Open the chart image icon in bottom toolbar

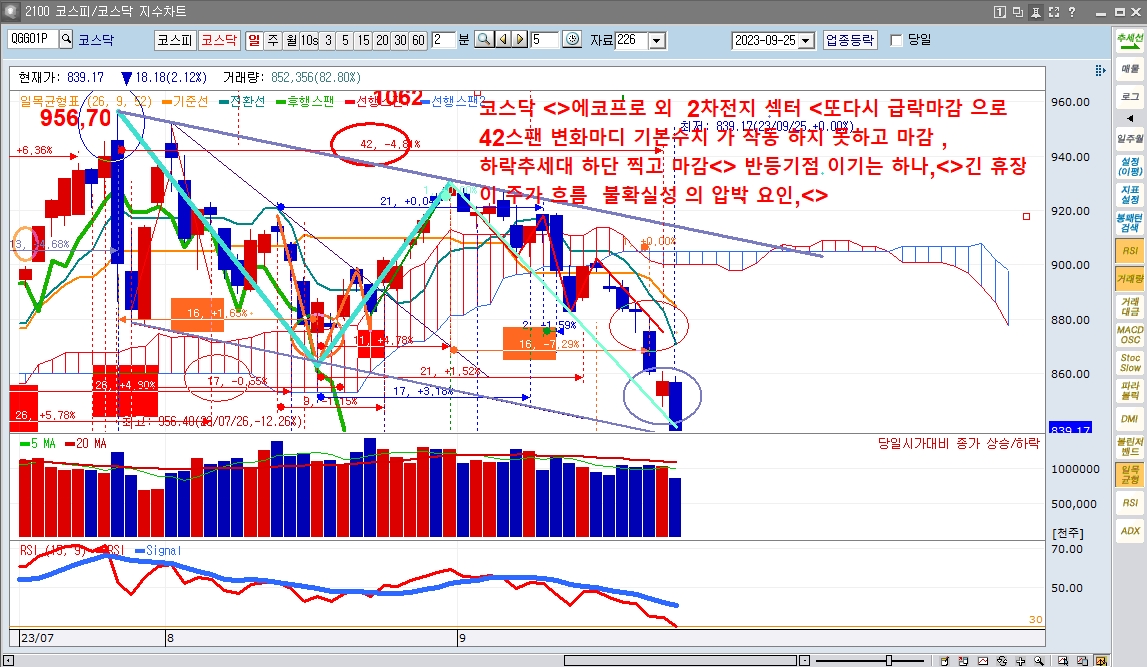[982, 661]
